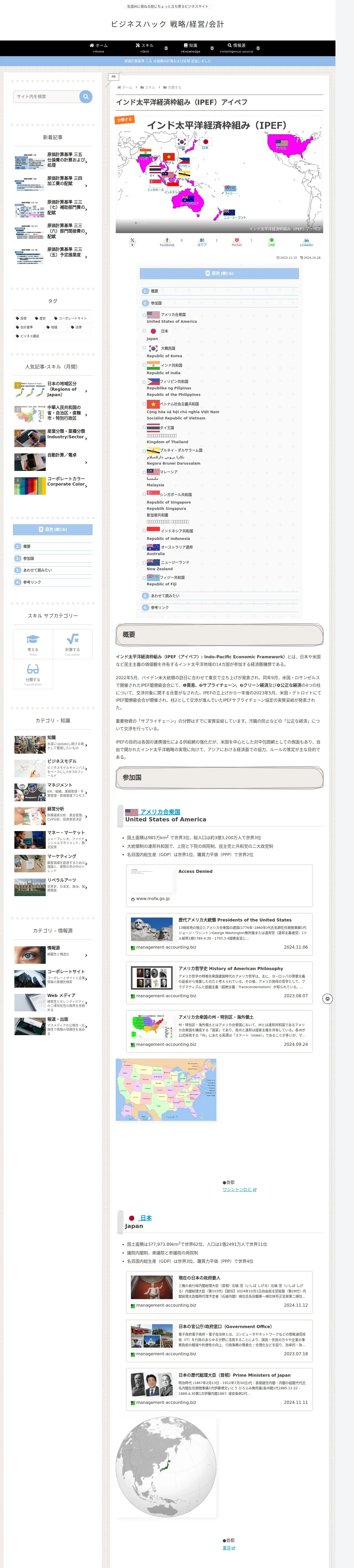The width and height of the screenshot is (354, 1568).
Task: Expand the 情報源 menu dropdown arrow
Action: click(x=258, y=48)
